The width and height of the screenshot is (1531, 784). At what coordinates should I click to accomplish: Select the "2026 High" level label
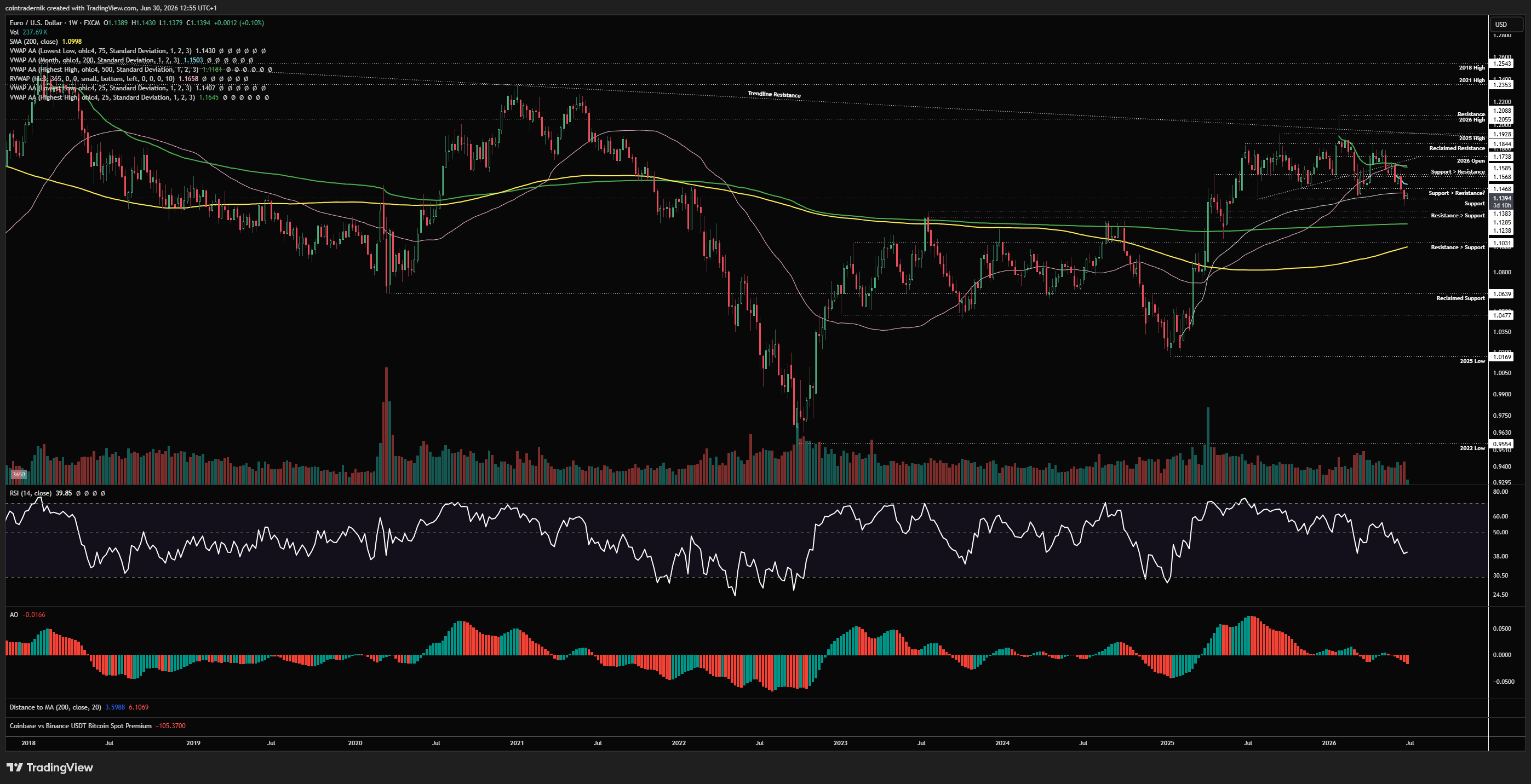pos(1471,119)
